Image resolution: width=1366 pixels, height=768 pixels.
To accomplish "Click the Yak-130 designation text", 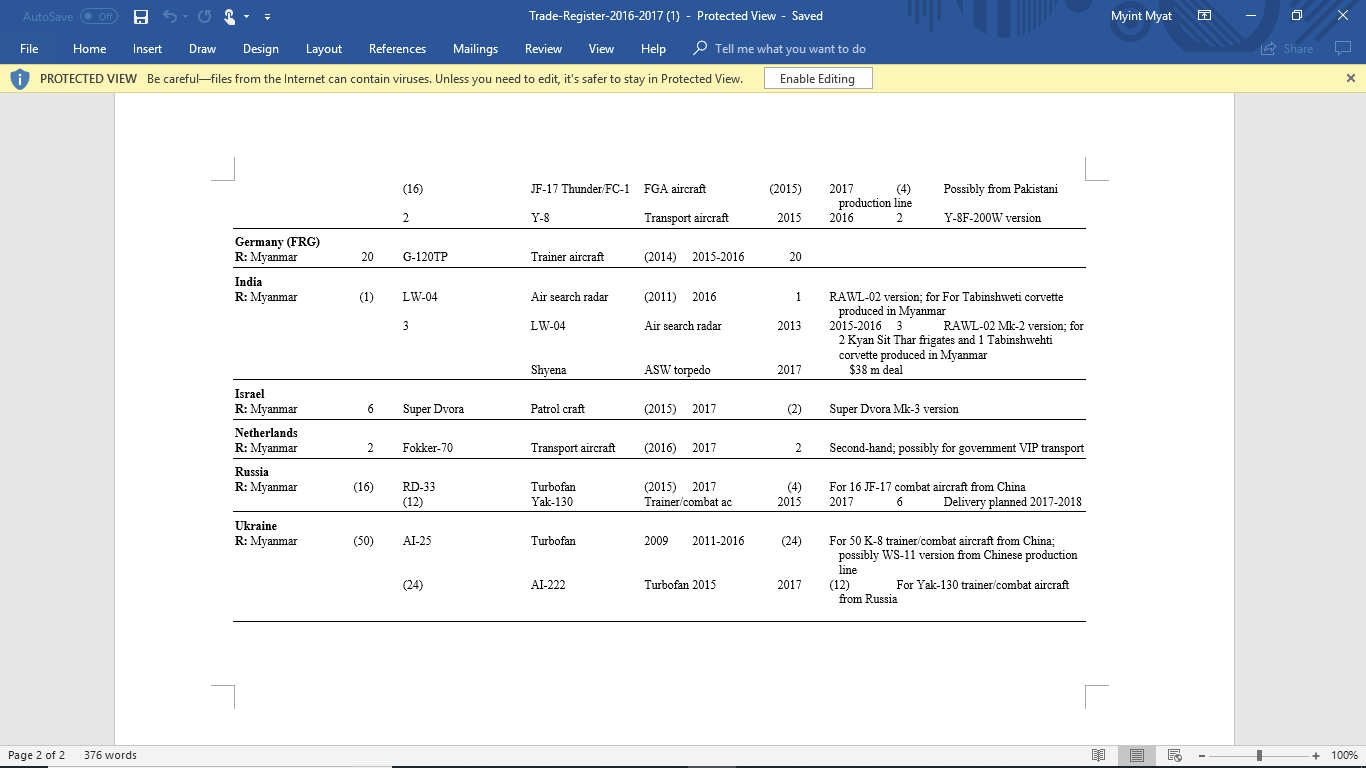I will click(x=552, y=502).
